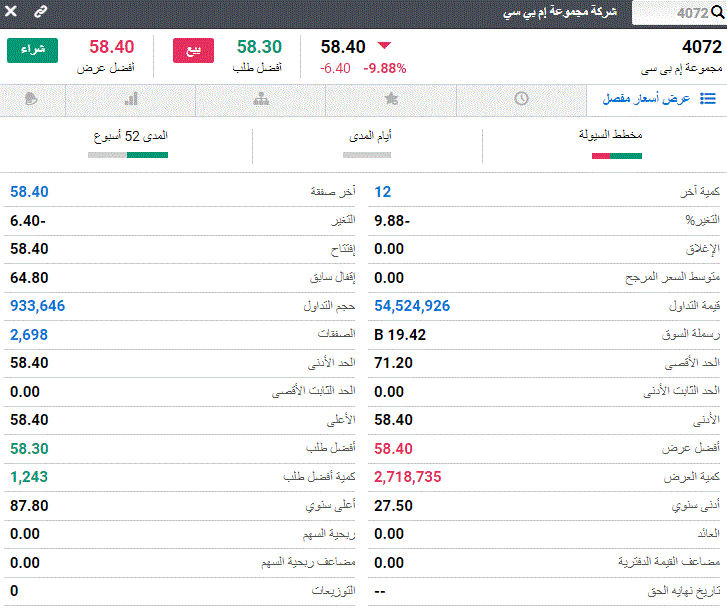Select the عرض أسعار مفصل tab

point(657,99)
